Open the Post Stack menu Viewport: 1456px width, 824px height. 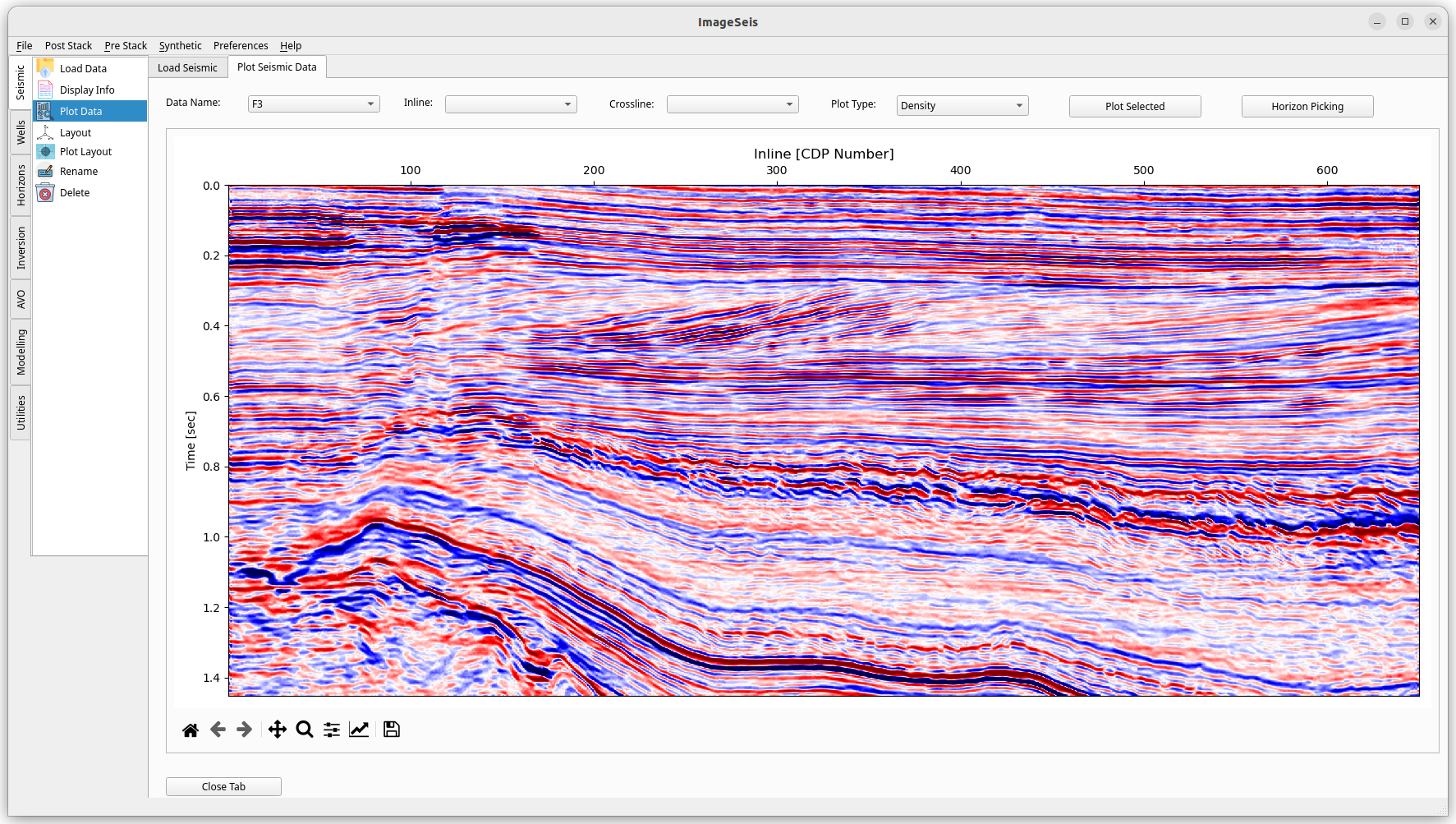click(x=68, y=46)
